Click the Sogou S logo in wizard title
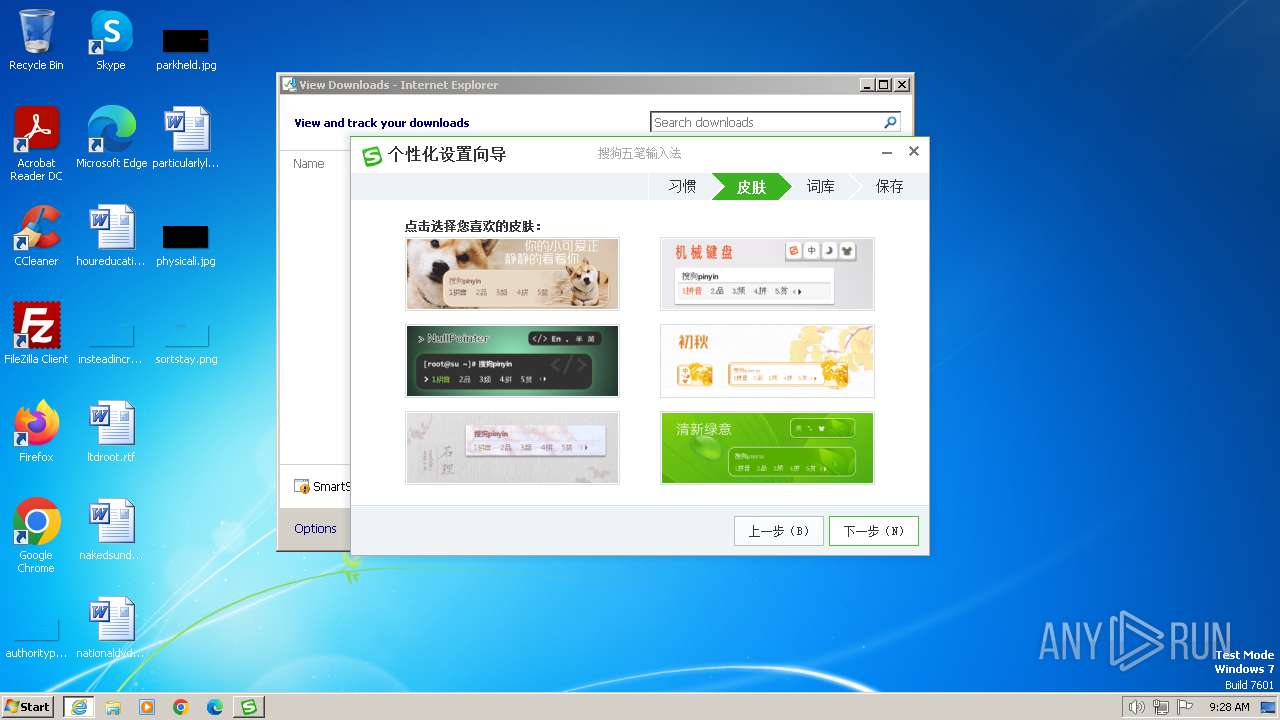The image size is (1280, 720). 372,155
